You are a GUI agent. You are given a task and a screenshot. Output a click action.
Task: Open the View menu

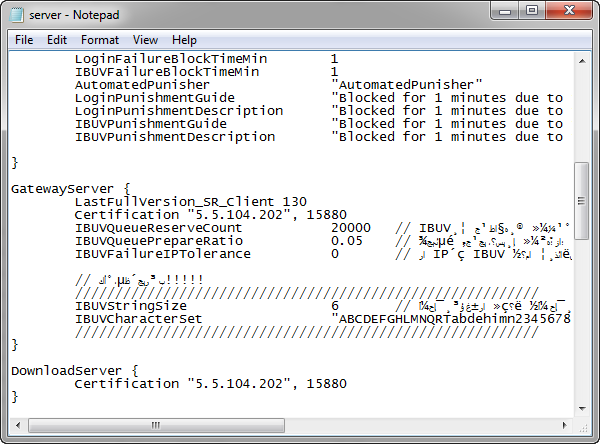pyautogui.click(x=145, y=40)
